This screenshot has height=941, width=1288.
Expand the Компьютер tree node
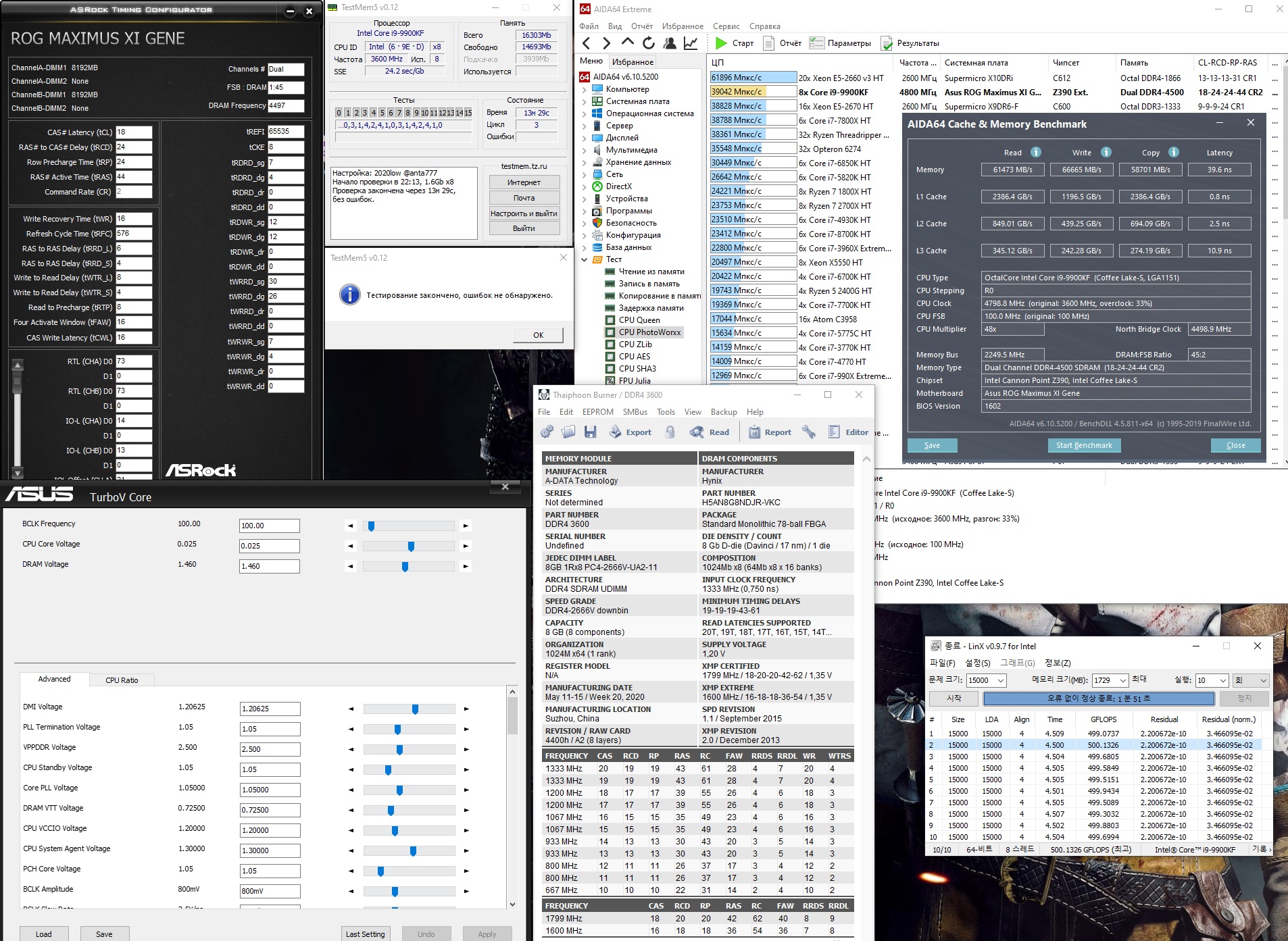585,89
